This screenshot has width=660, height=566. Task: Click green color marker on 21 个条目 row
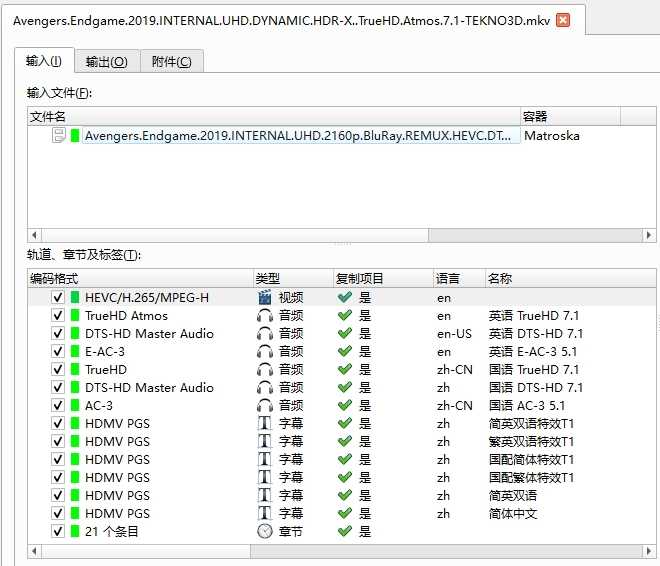point(75,531)
